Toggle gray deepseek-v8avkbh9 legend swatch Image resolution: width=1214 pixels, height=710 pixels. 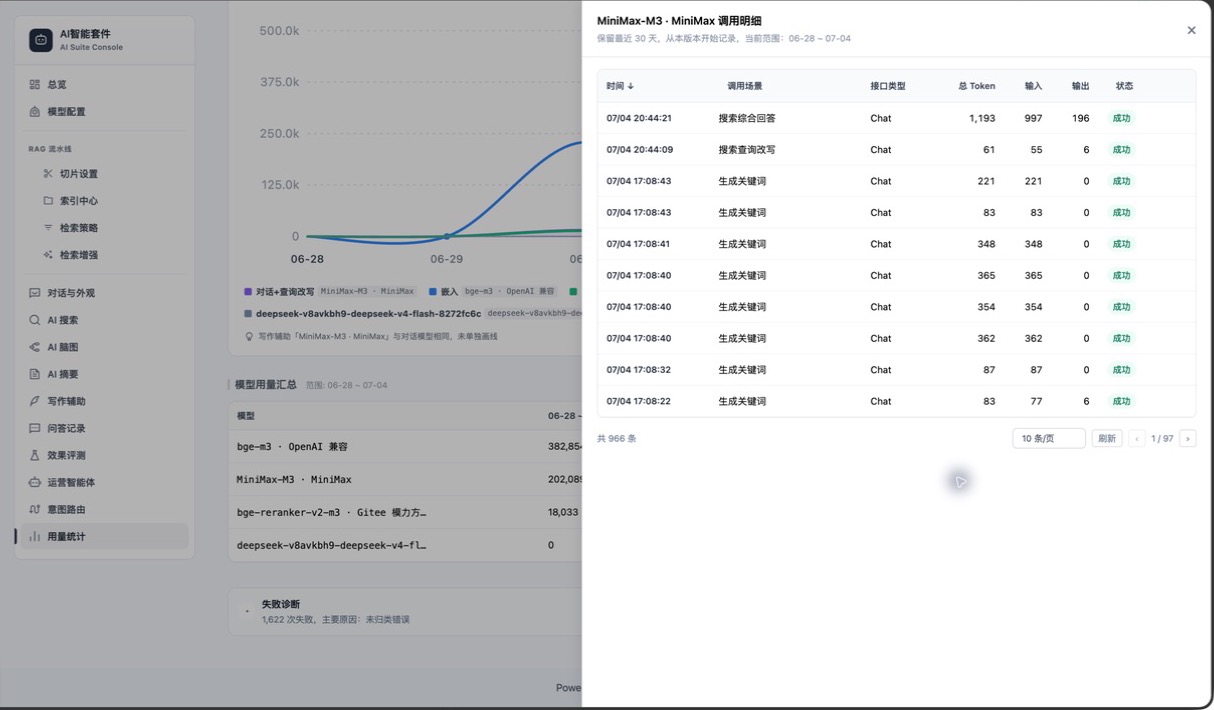point(248,313)
